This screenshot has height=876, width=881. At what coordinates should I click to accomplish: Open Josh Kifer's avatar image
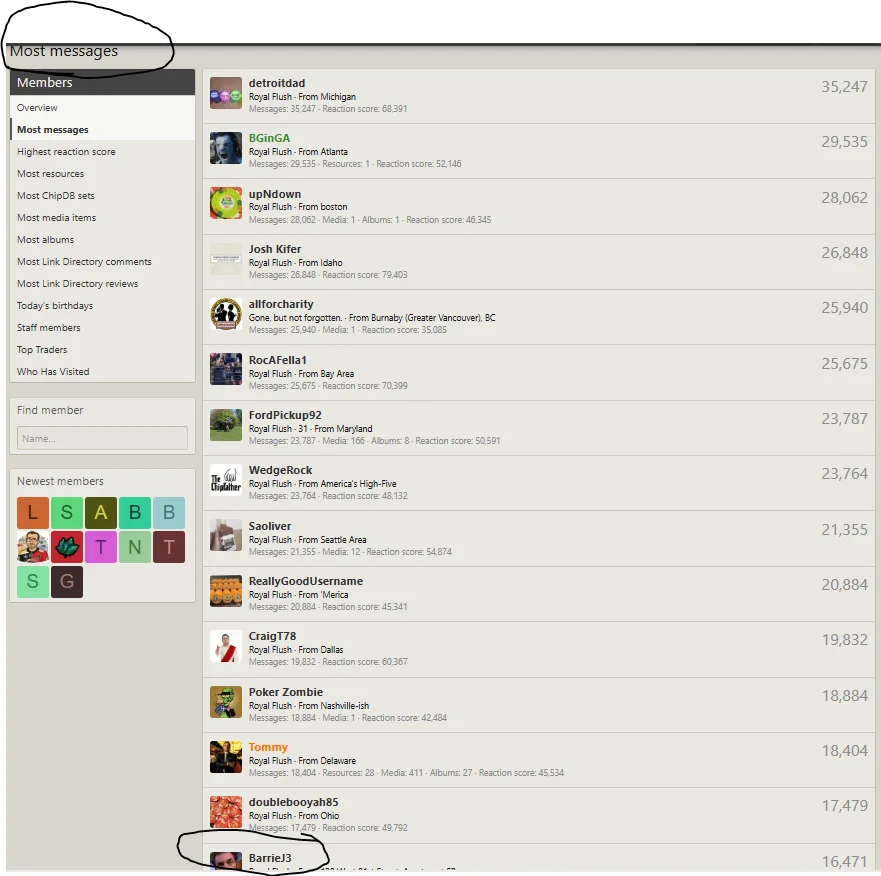pos(226,258)
